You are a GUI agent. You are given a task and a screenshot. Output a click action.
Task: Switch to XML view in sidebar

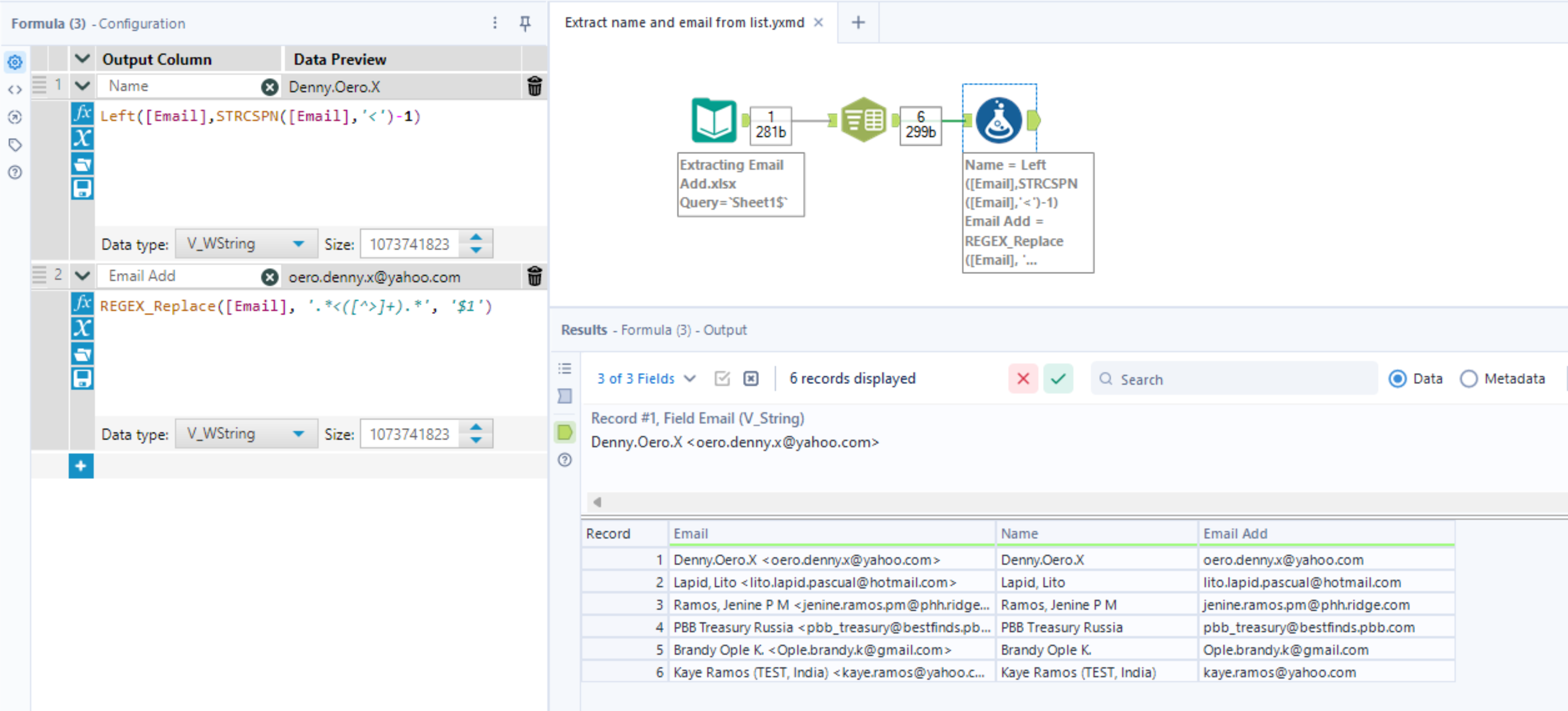point(14,89)
